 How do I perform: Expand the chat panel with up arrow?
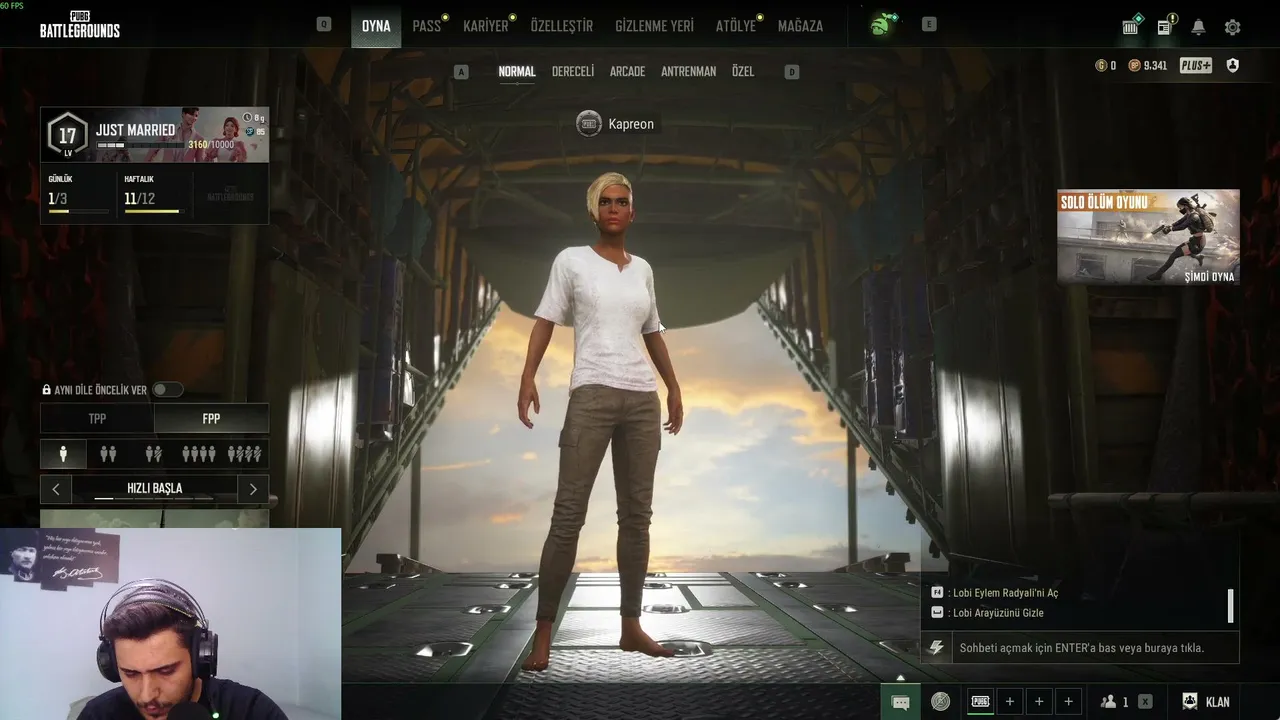pos(900,678)
